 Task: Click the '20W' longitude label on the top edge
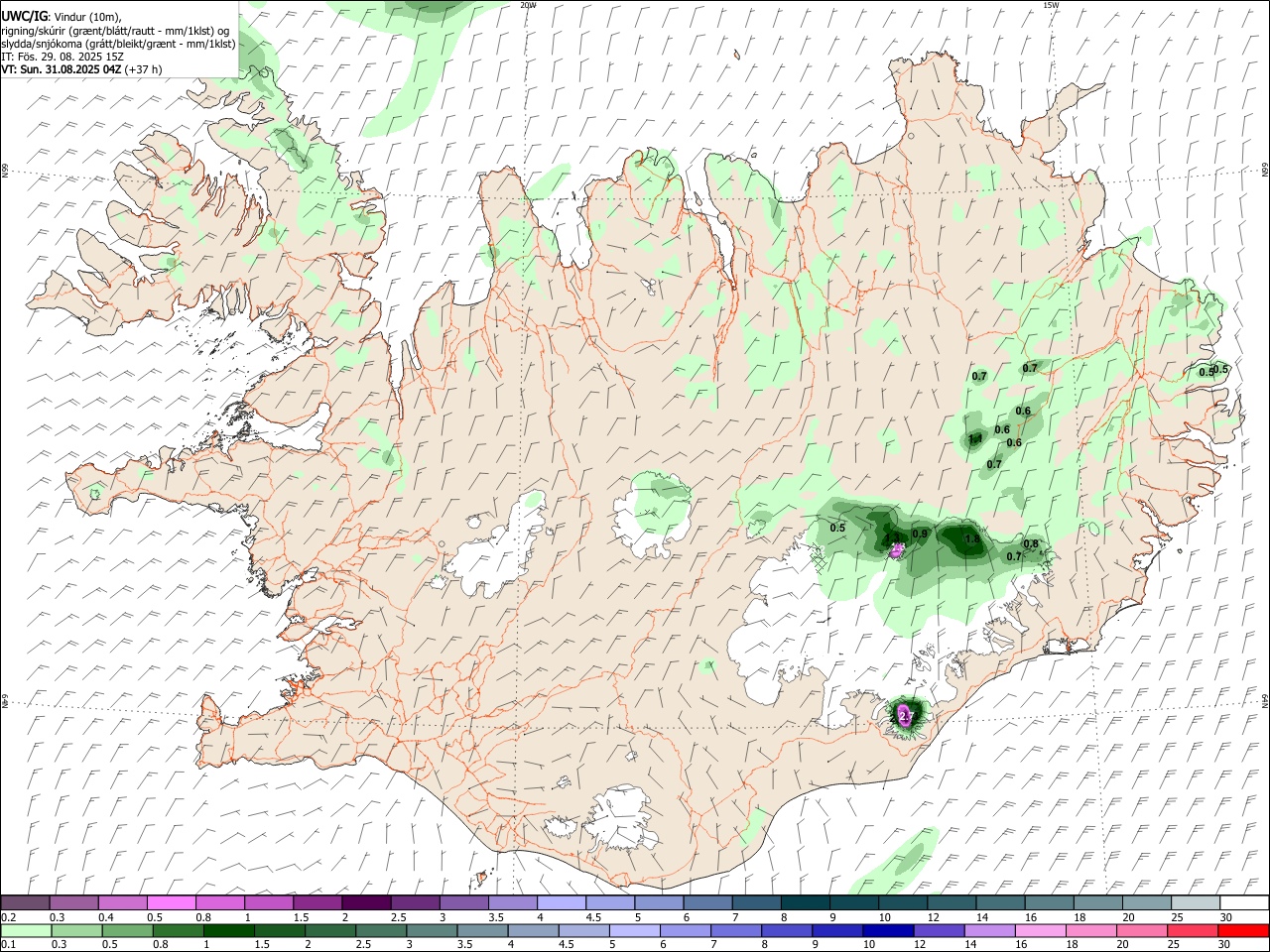point(527,5)
